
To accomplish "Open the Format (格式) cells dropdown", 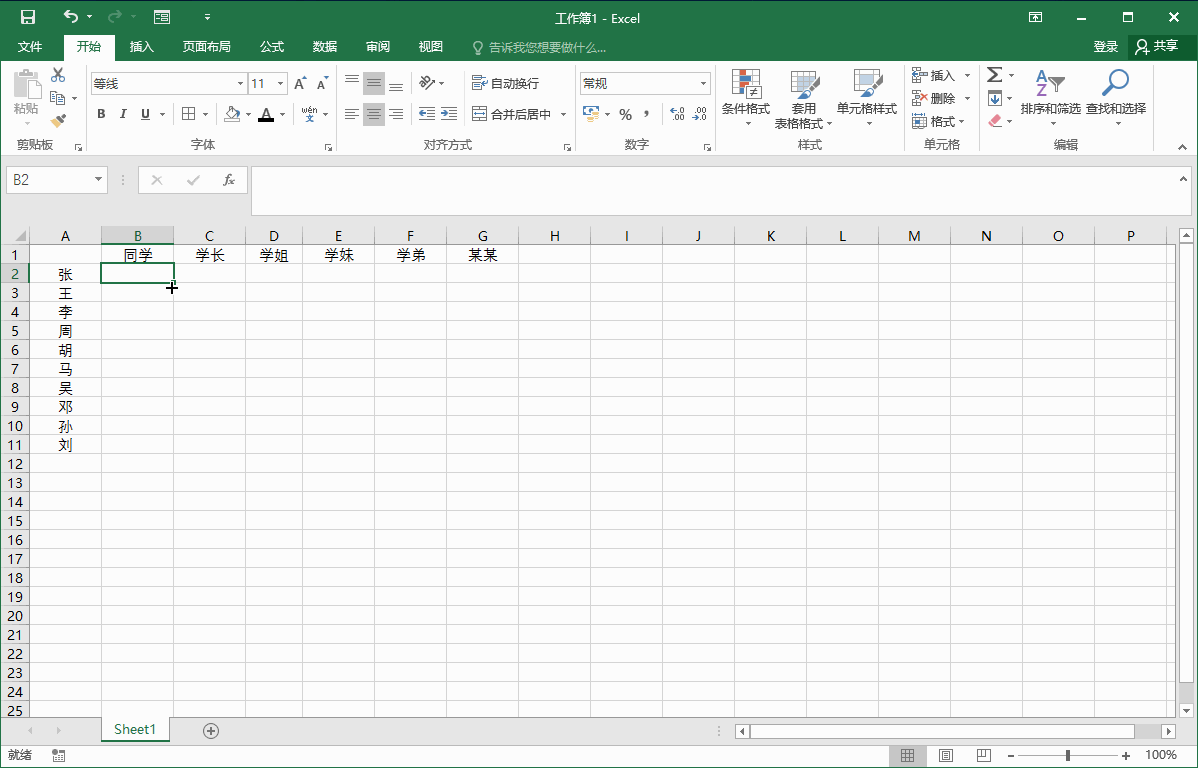I will [x=938, y=121].
